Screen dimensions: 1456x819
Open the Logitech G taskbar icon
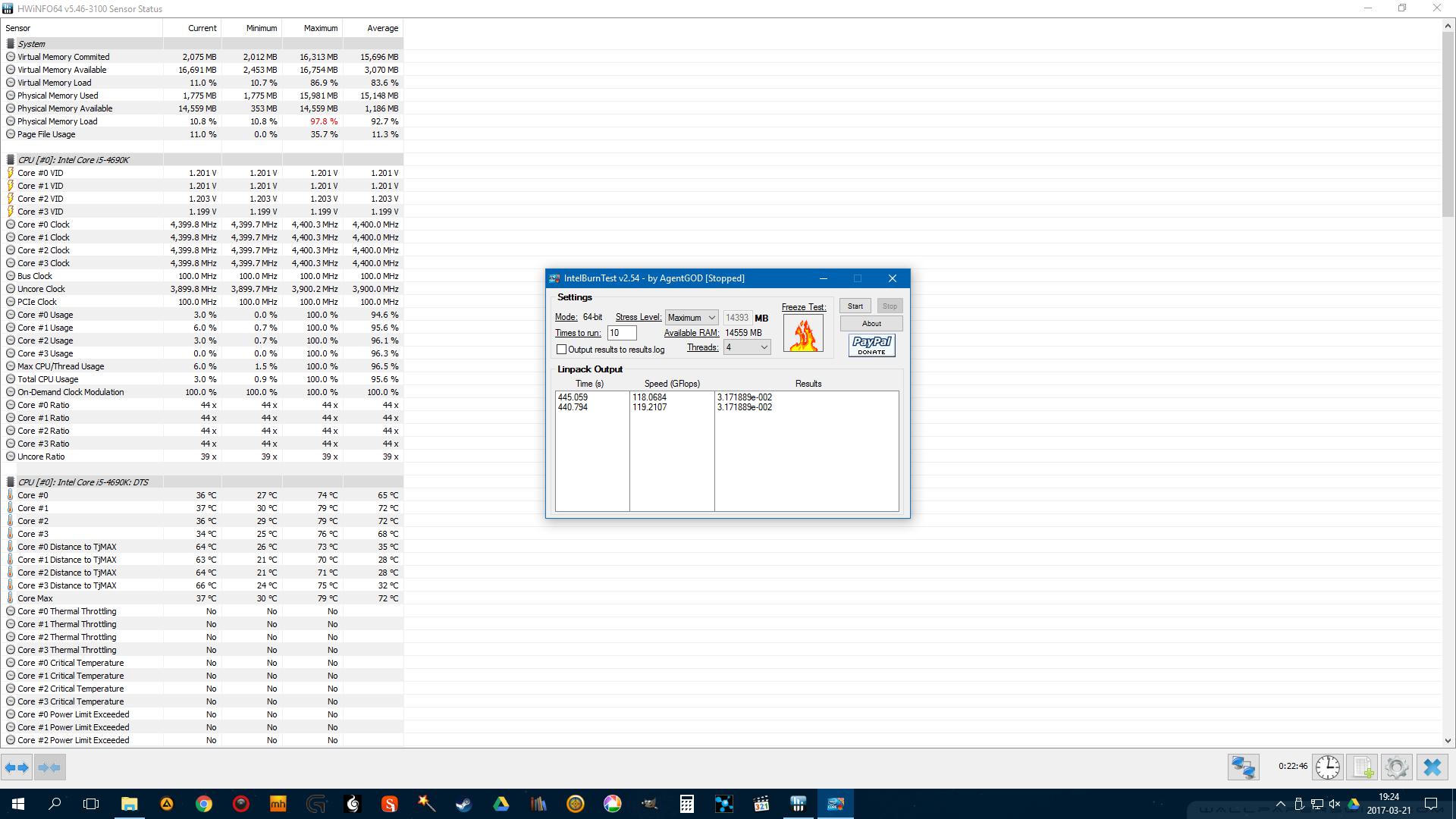(x=315, y=804)
